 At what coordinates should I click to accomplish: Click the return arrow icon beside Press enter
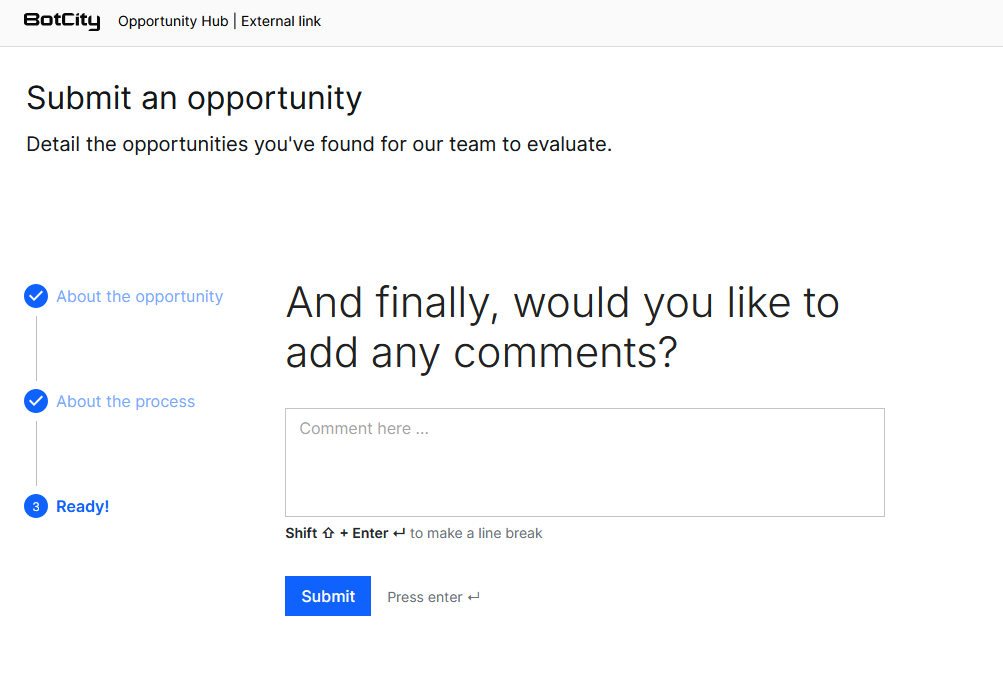click(474, 597)
